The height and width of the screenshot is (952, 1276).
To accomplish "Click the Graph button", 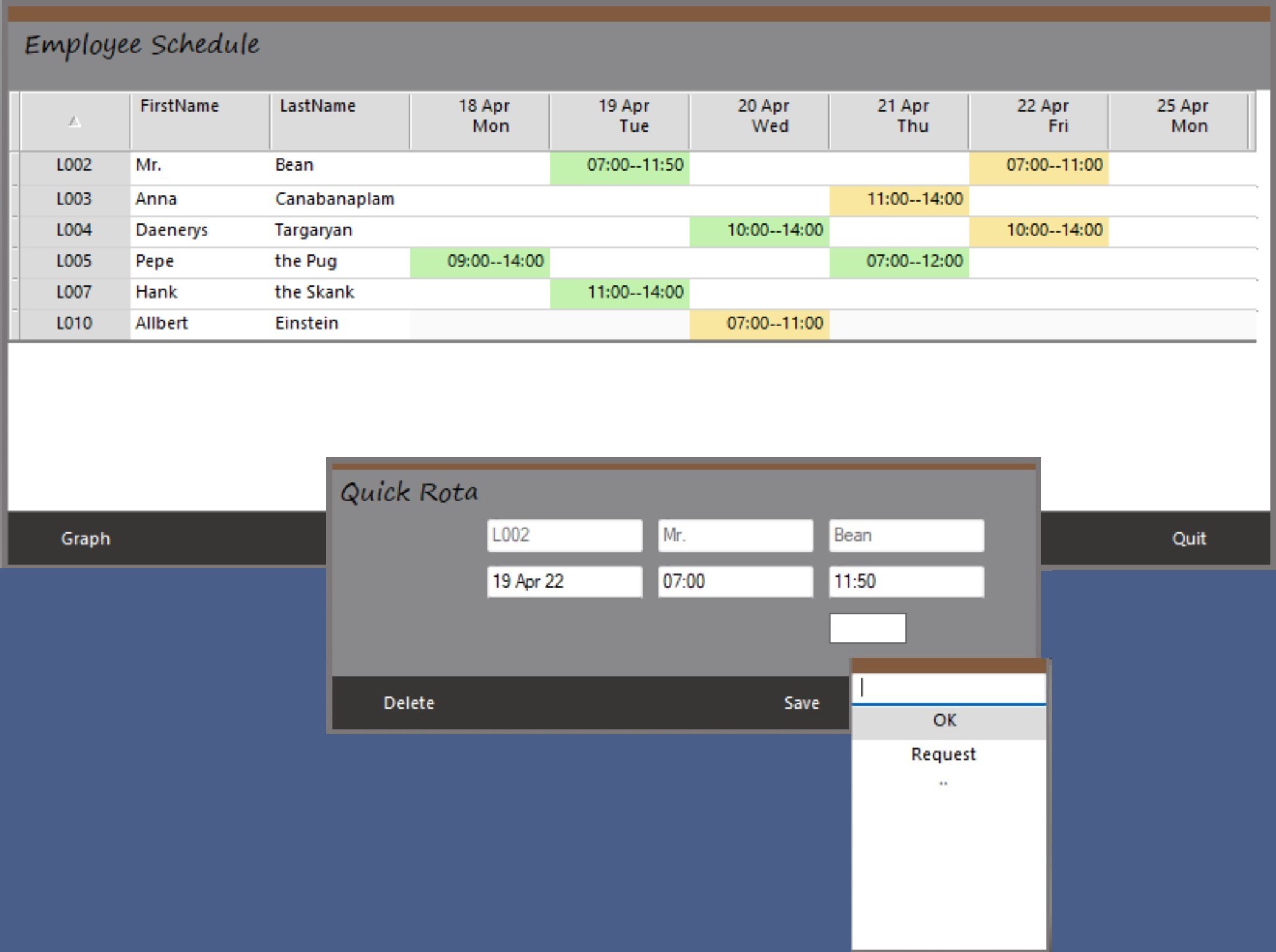I will coord(86,538).
